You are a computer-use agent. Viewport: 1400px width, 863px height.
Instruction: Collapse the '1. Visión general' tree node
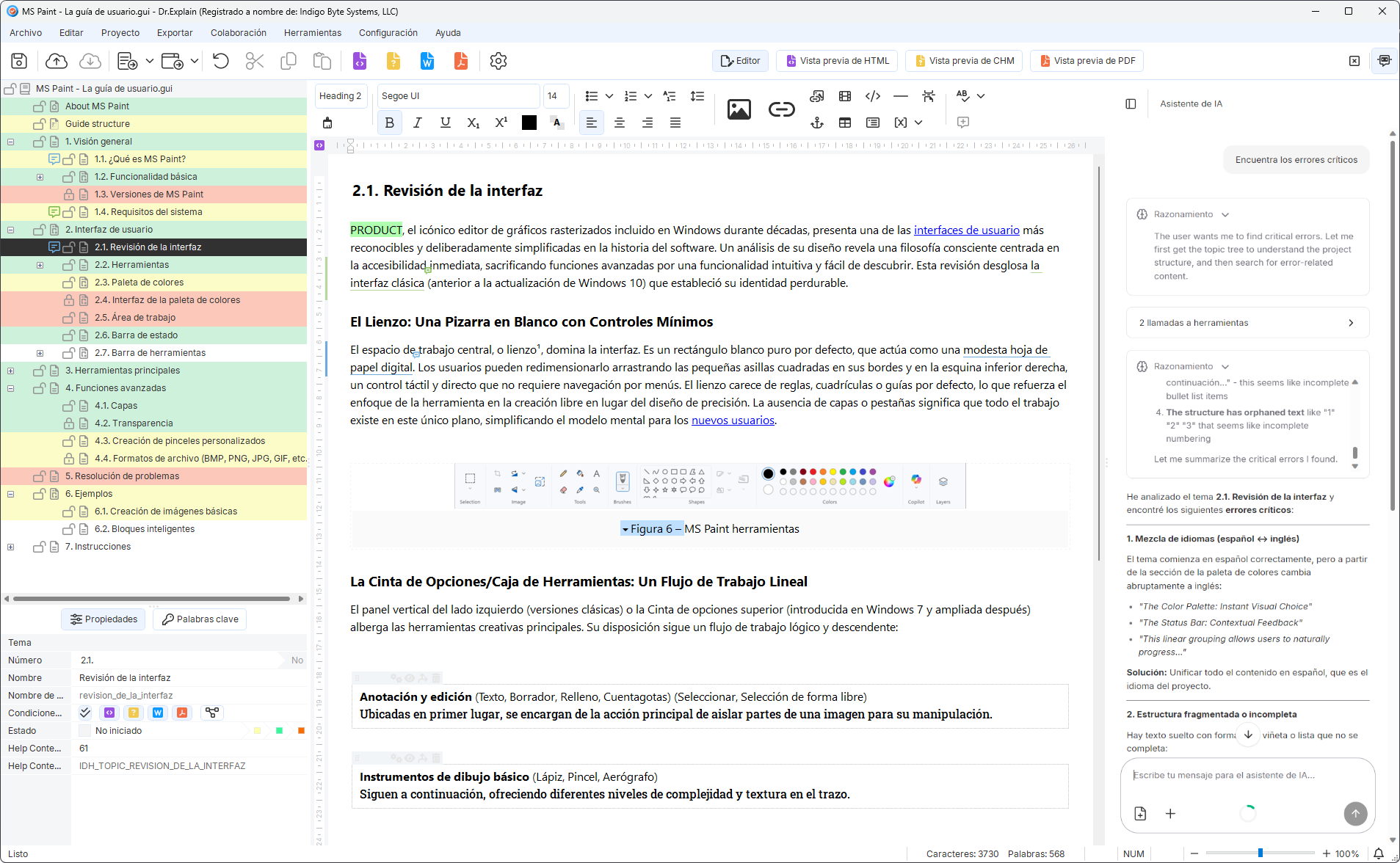(x=11, y=142)
